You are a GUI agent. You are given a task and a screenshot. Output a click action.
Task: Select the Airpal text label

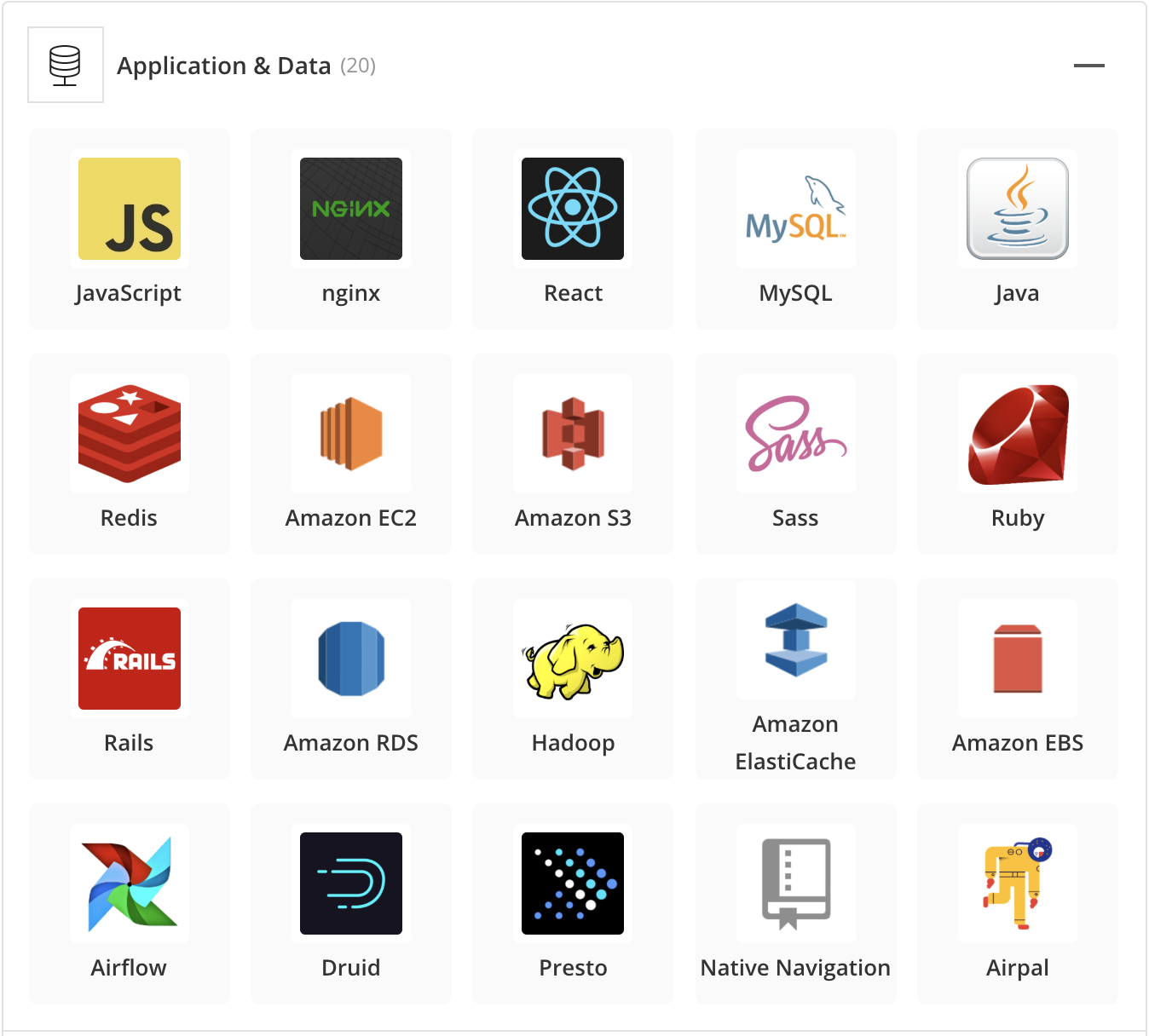[1018, 969]
